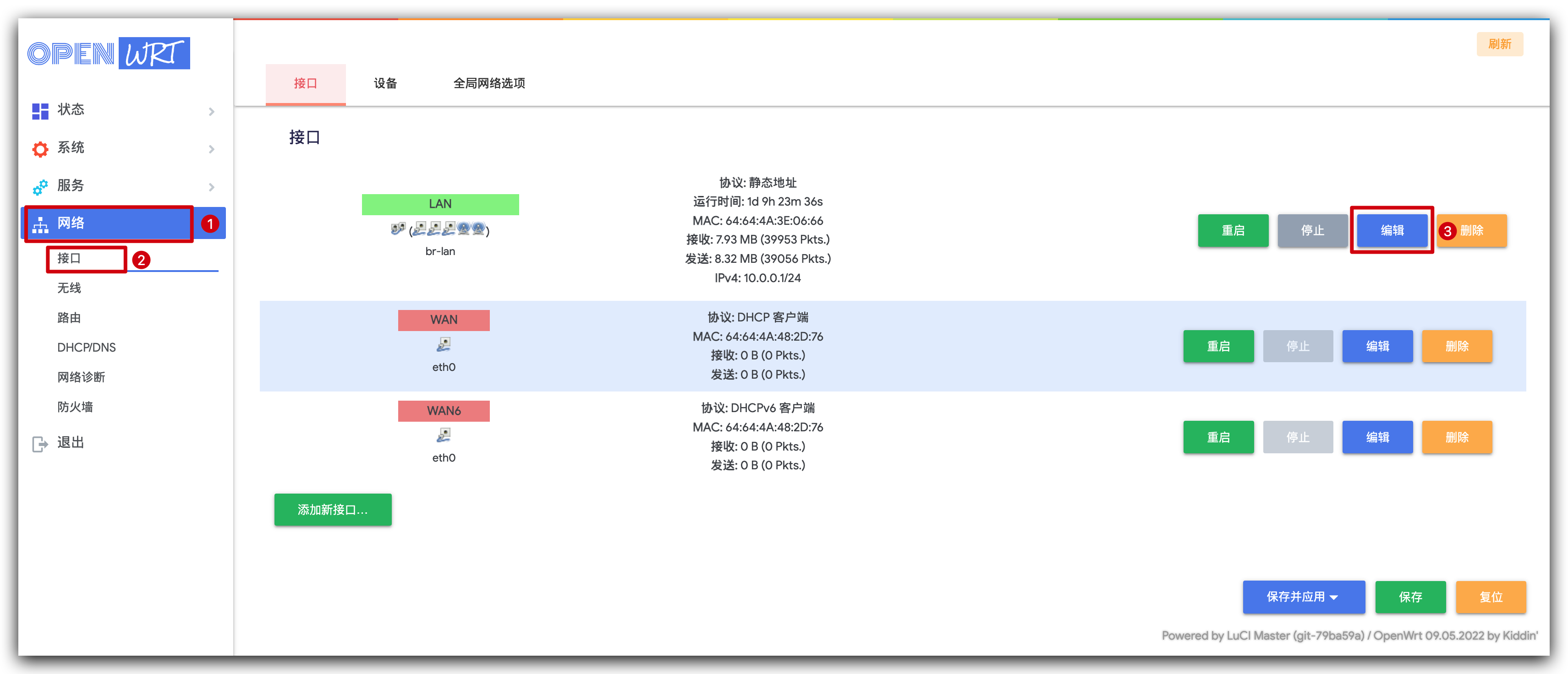Click the logout door icon
The image size is (1568, 674).
[x=40, y=444]
